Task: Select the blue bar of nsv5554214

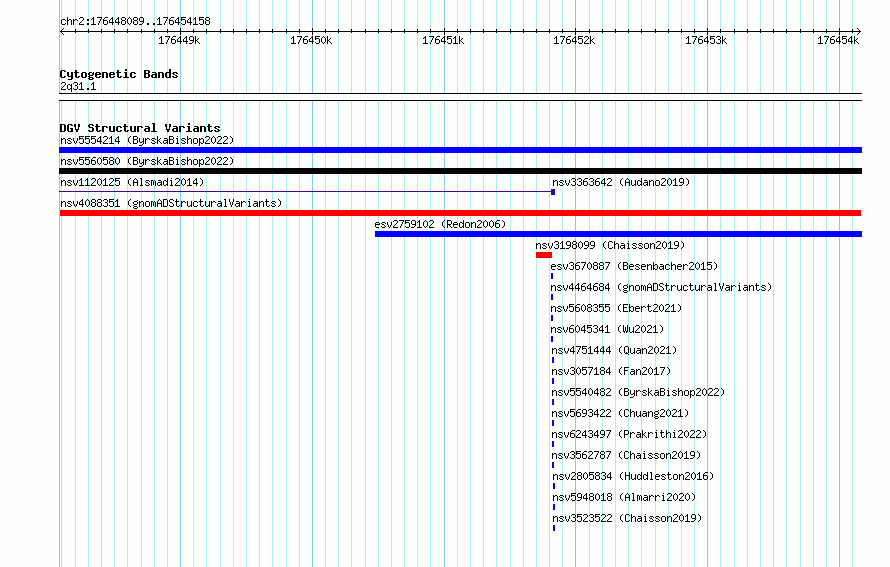Action: pyautogui.click(x=460, y=150)
